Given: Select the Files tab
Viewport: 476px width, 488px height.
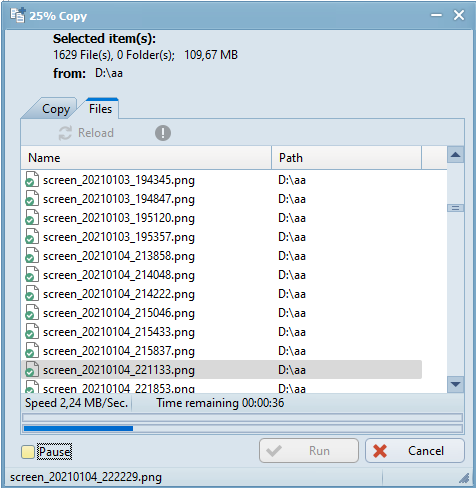Looking at the screenshot, I should pos(100,109).
